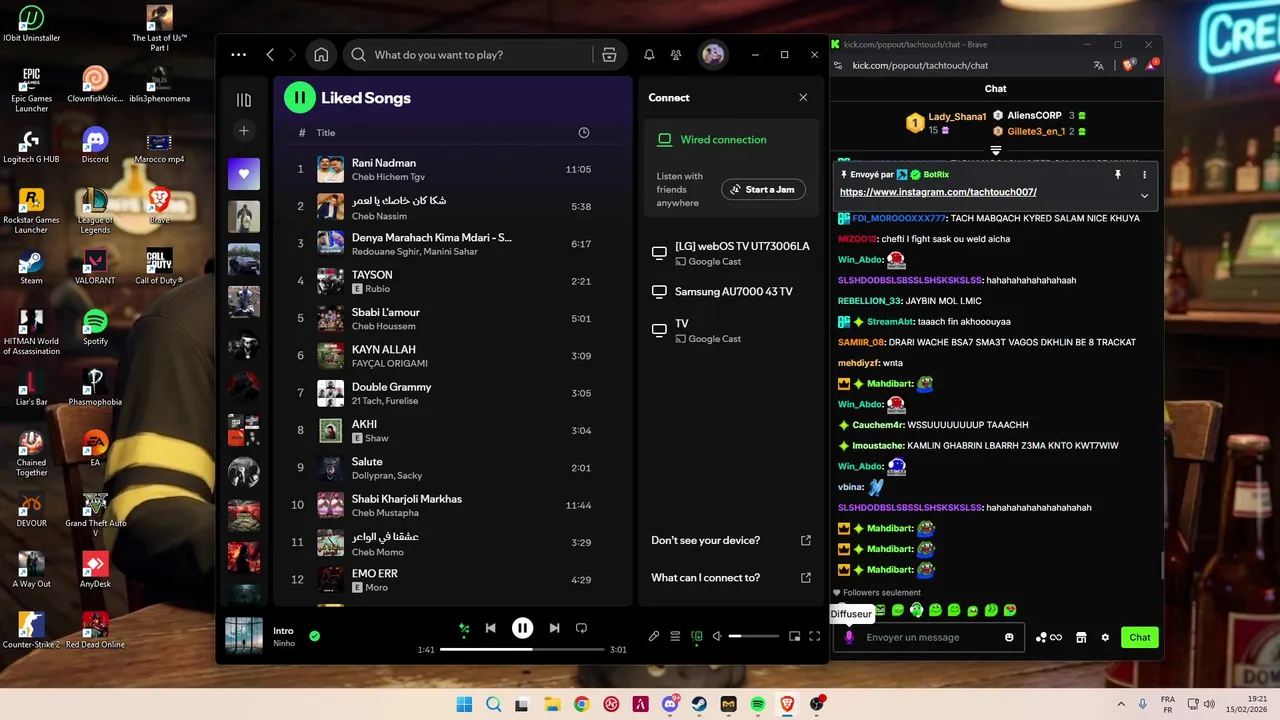The width and height of the screenshot is (1280, 720).
Task: Click the green Chat send button
Action: tap(1140, 637)
